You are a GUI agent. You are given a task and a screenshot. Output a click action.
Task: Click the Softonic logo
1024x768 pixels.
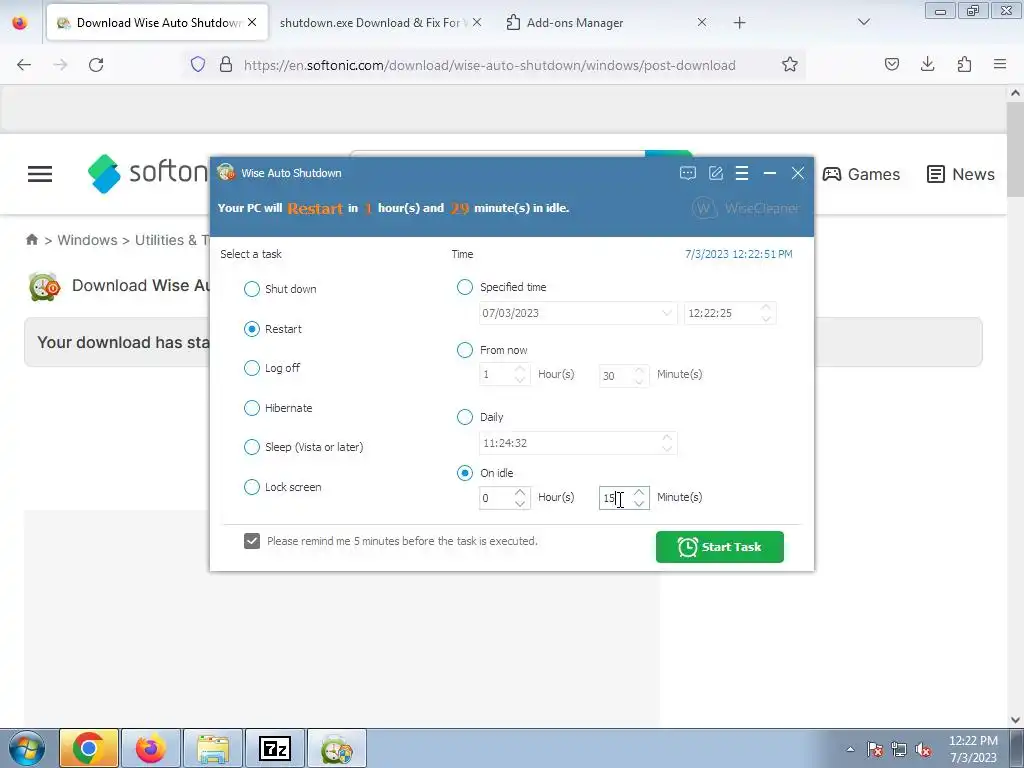pos(148,174)
